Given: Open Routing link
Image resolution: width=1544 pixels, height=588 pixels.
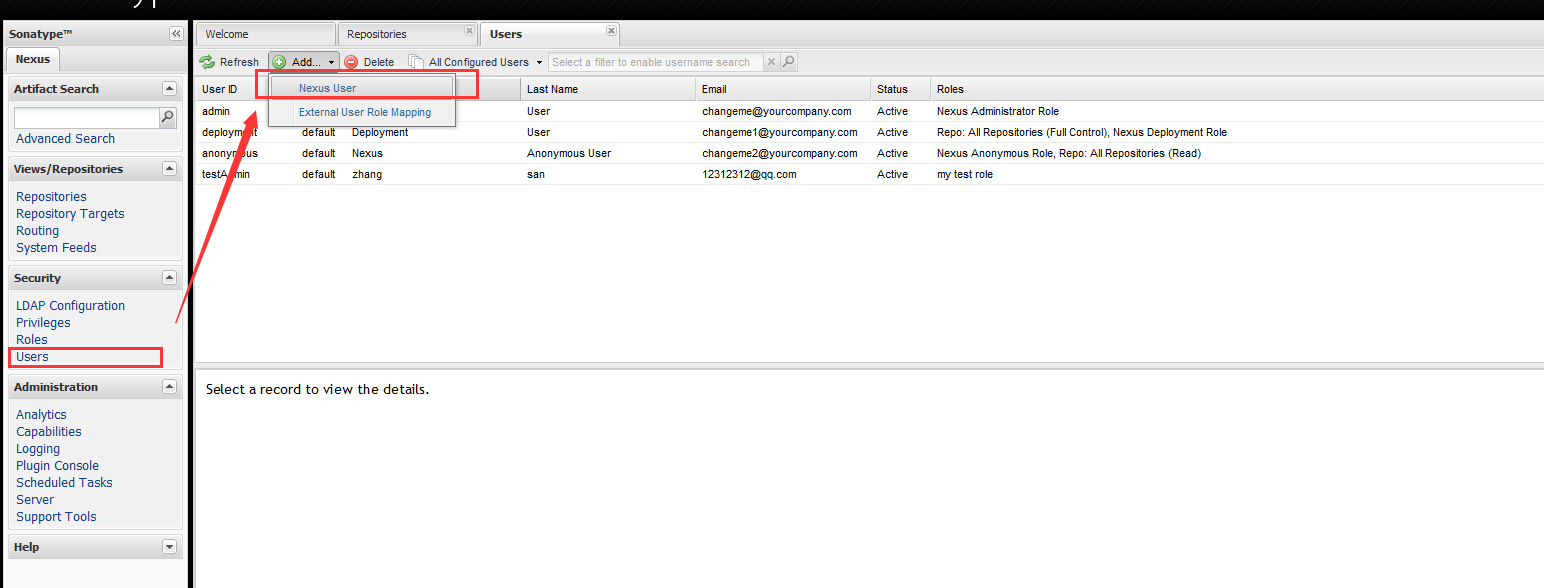Looking at the screenshot, I should (x=37, y=231).
